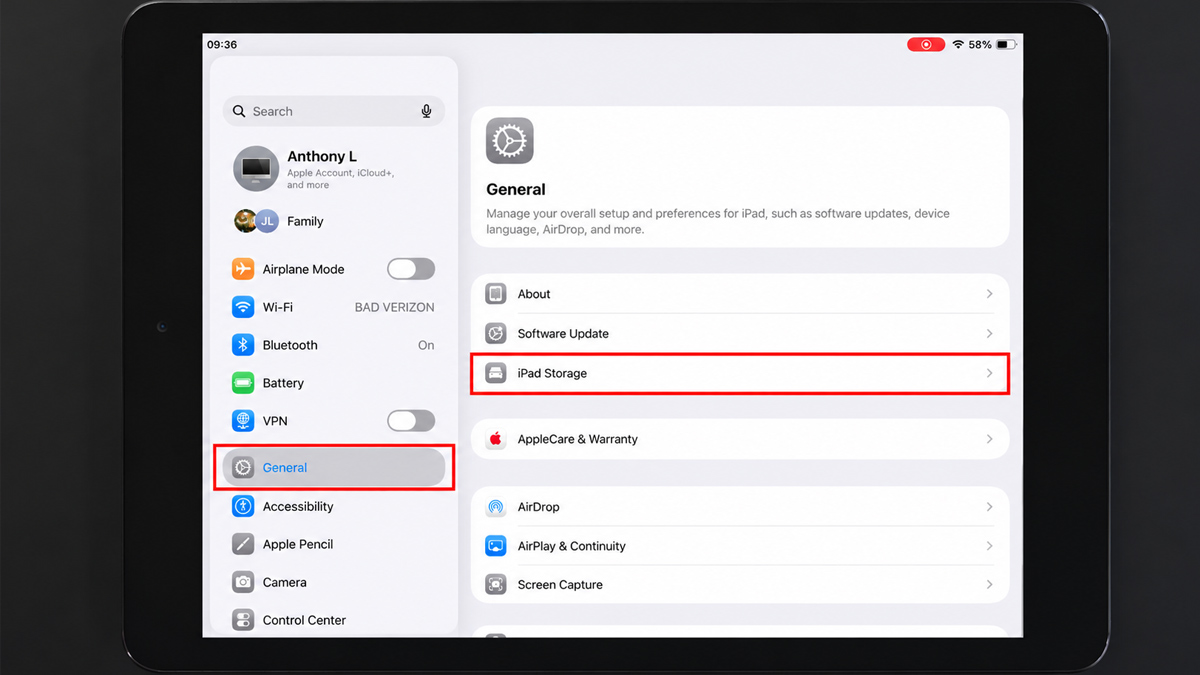This screenshot has height=675, width=1200.
Task: Click the large General header gear icon
Action: 510,141
